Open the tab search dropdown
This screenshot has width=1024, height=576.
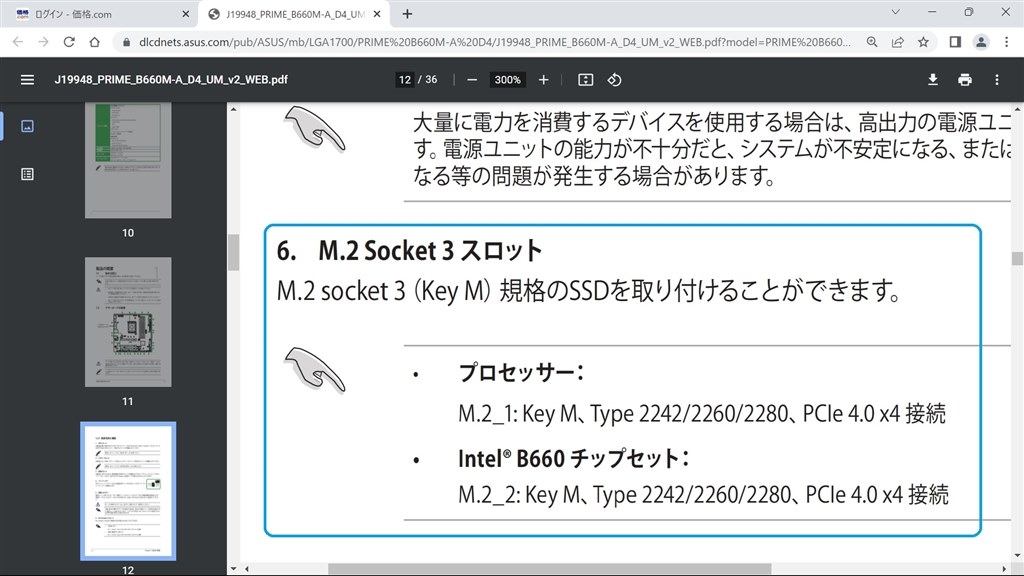coord(895,12)
